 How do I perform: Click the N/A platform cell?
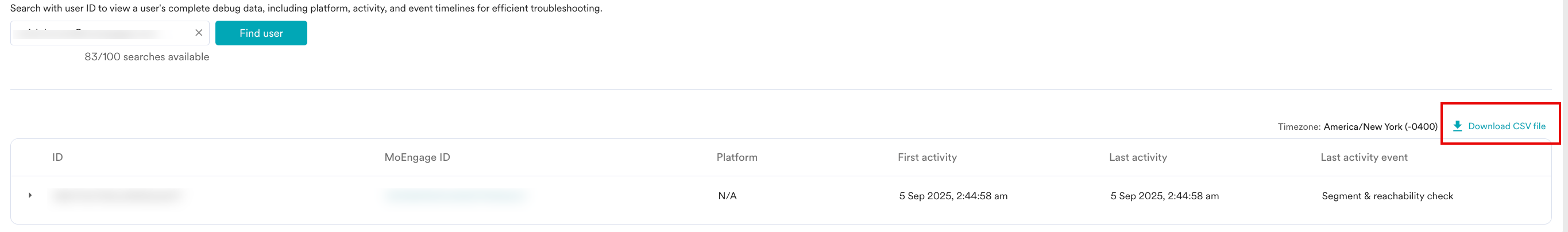pyautogui.click(x=727, y=196)
